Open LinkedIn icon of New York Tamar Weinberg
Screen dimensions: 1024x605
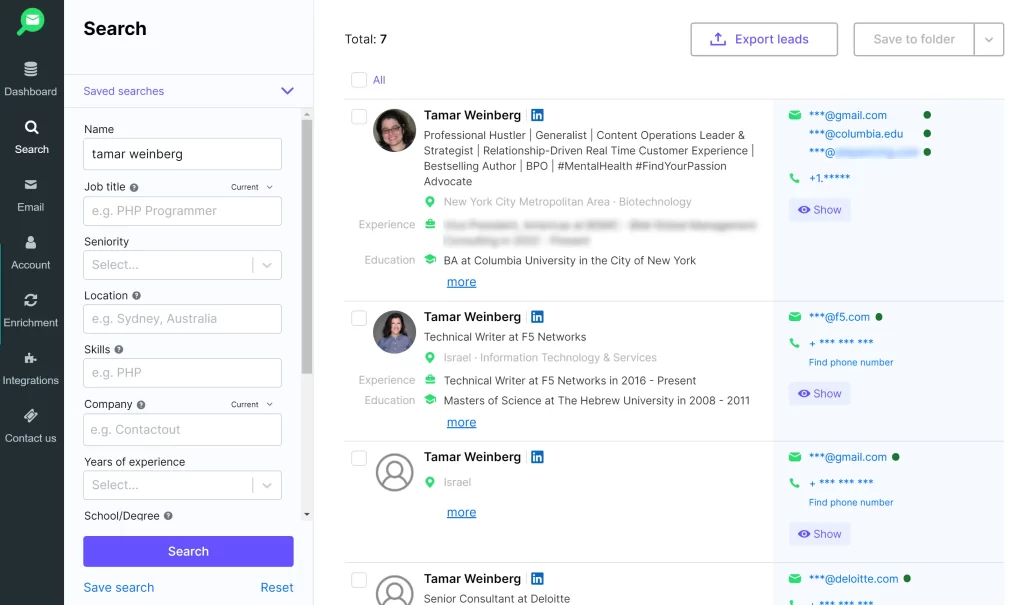pos(537,115)
